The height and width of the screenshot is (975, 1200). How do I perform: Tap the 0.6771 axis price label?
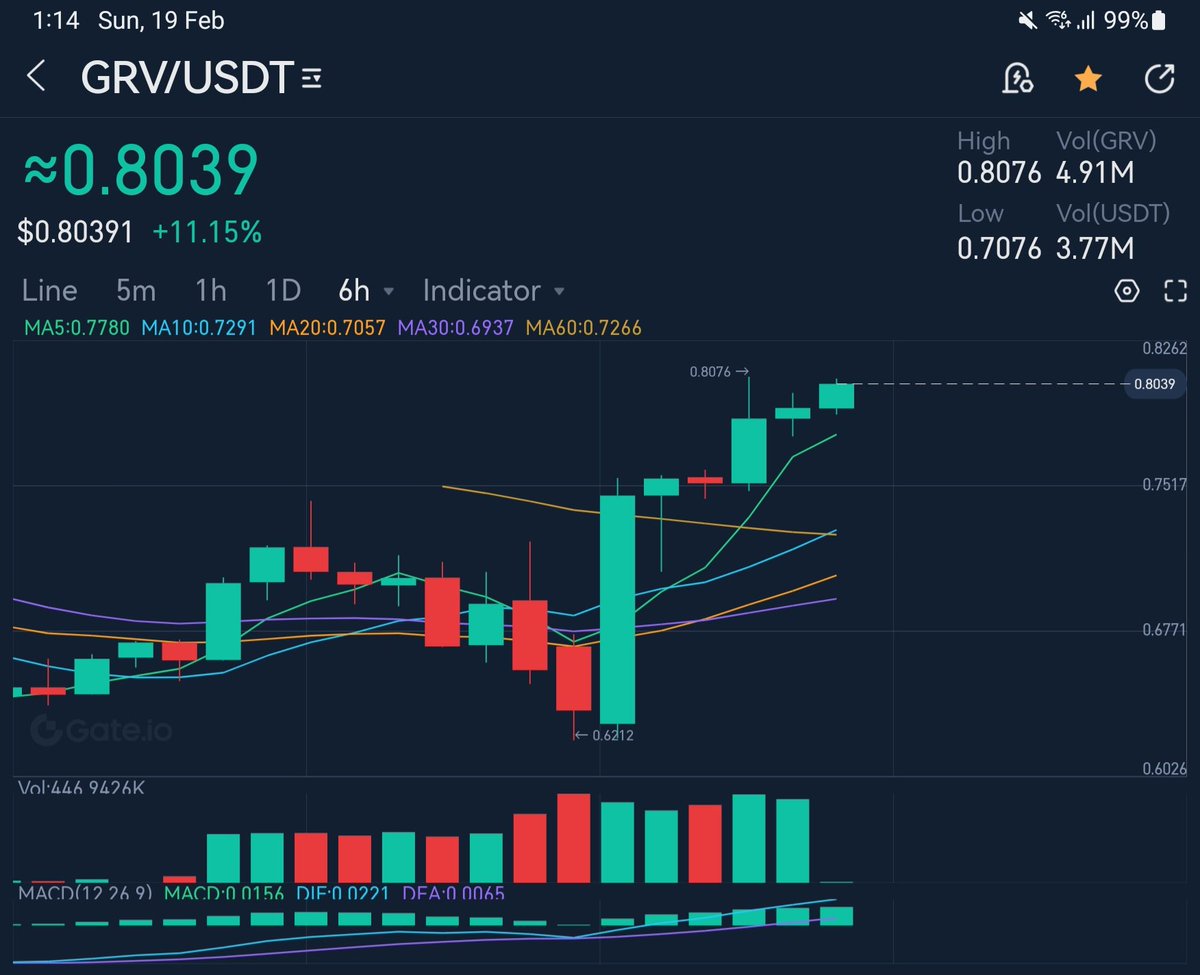point(1165,630)
